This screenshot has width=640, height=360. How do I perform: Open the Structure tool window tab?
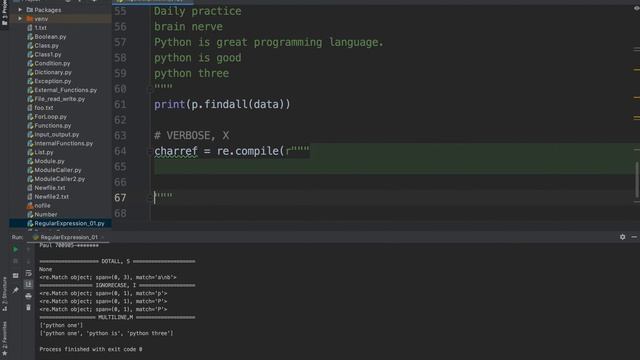click(4, 294)
